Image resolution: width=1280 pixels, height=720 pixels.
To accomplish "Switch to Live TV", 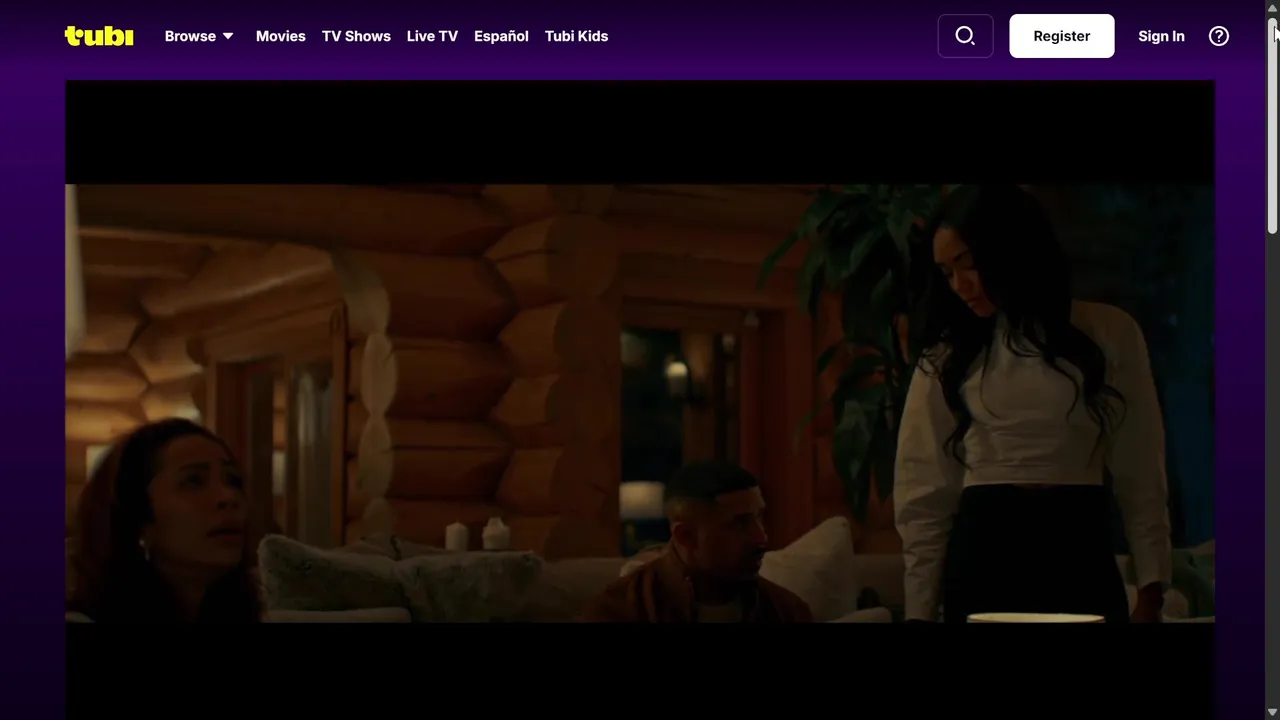I will (x=432, y=36).
